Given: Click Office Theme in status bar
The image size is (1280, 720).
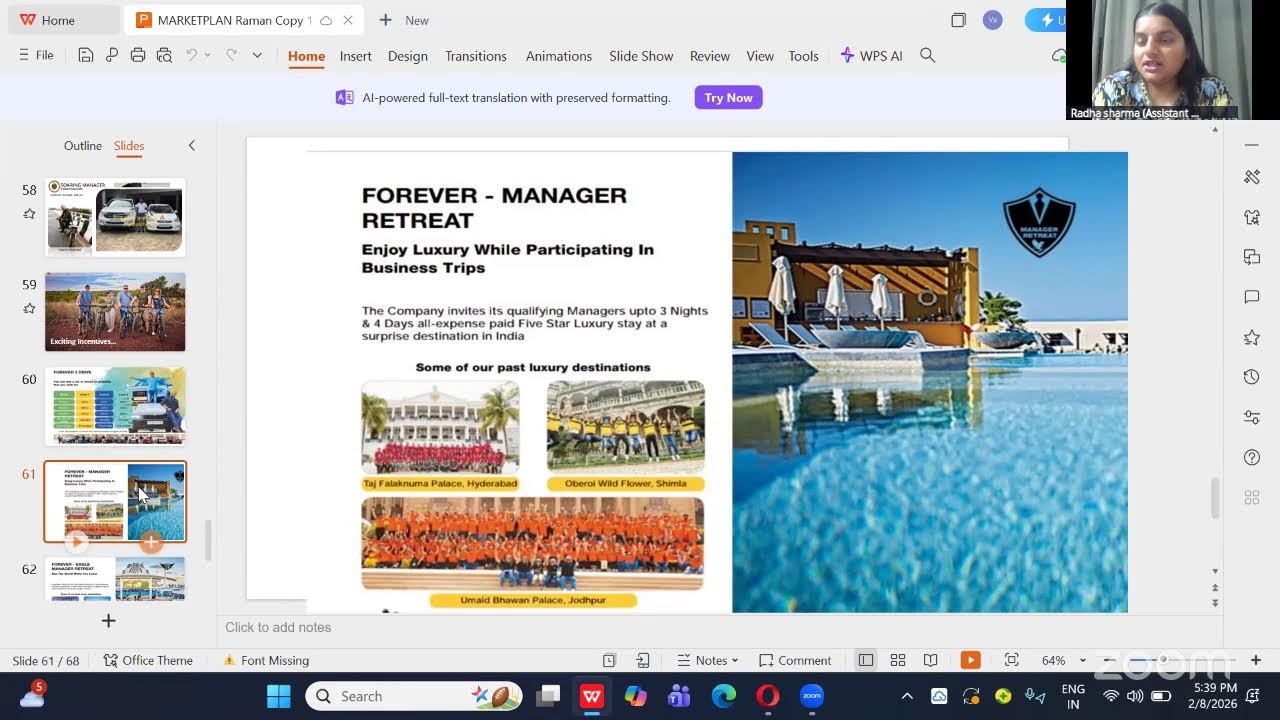Looking at the screenshot, I should coord(148,660).
